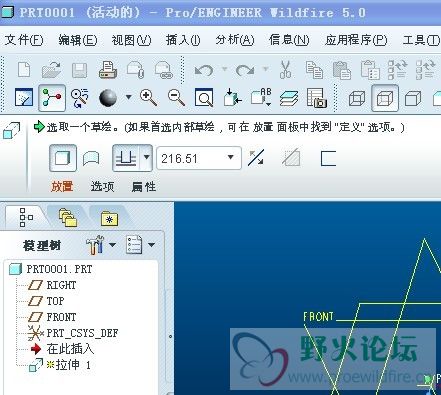The height and width of the screenshot is (395, 441).
Task: Click the blind depth option icon
Action: pyautogui.click(x=126, y=158)
